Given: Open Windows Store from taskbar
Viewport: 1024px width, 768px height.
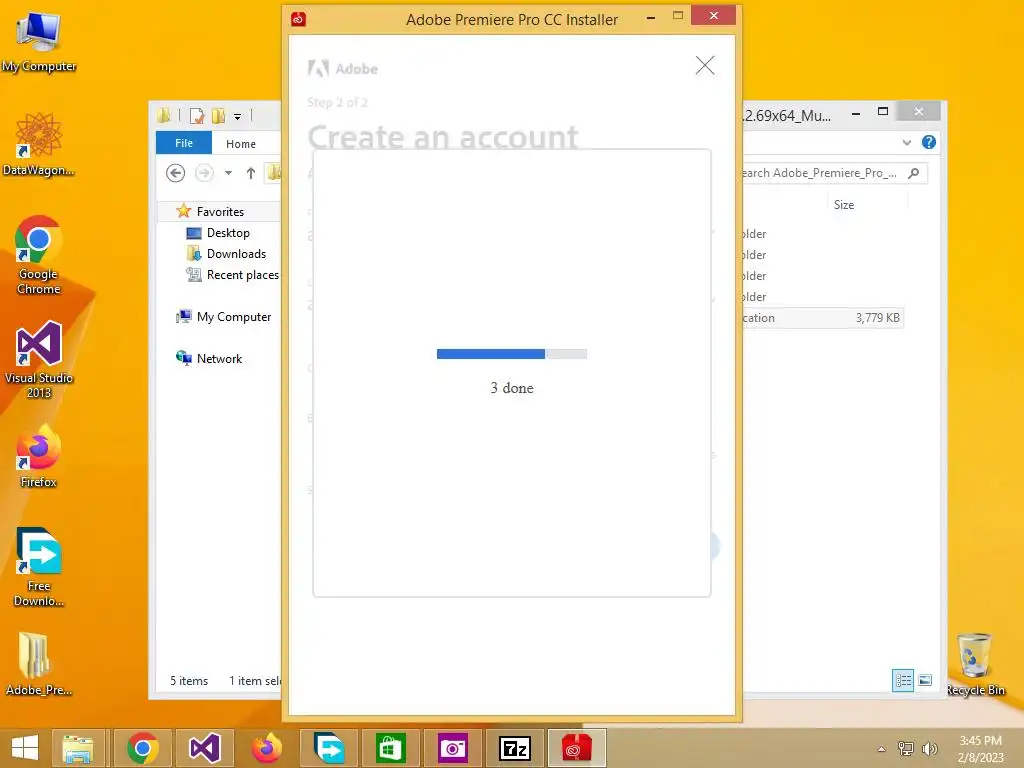Looking at the screenshot, I should point(391,748).
